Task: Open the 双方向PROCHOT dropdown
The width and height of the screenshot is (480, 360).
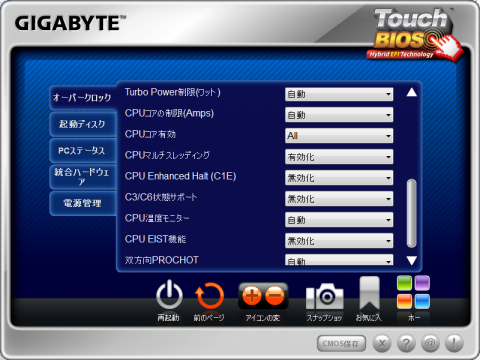Action: tap(339, 260)
